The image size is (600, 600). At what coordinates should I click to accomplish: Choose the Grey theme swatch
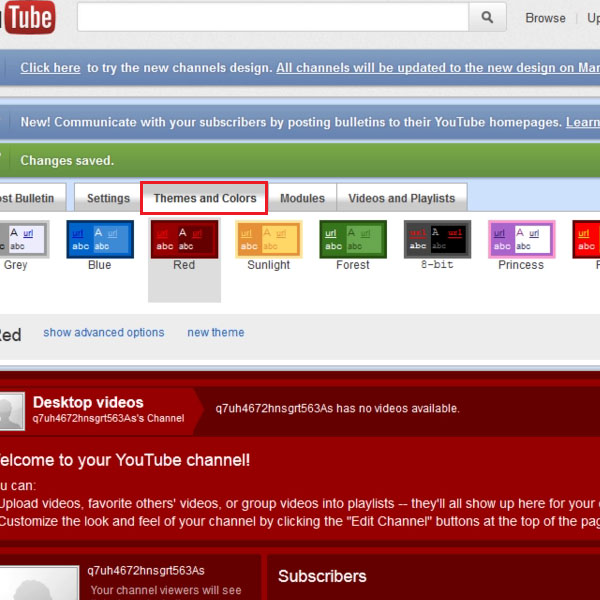coord(24,239)
